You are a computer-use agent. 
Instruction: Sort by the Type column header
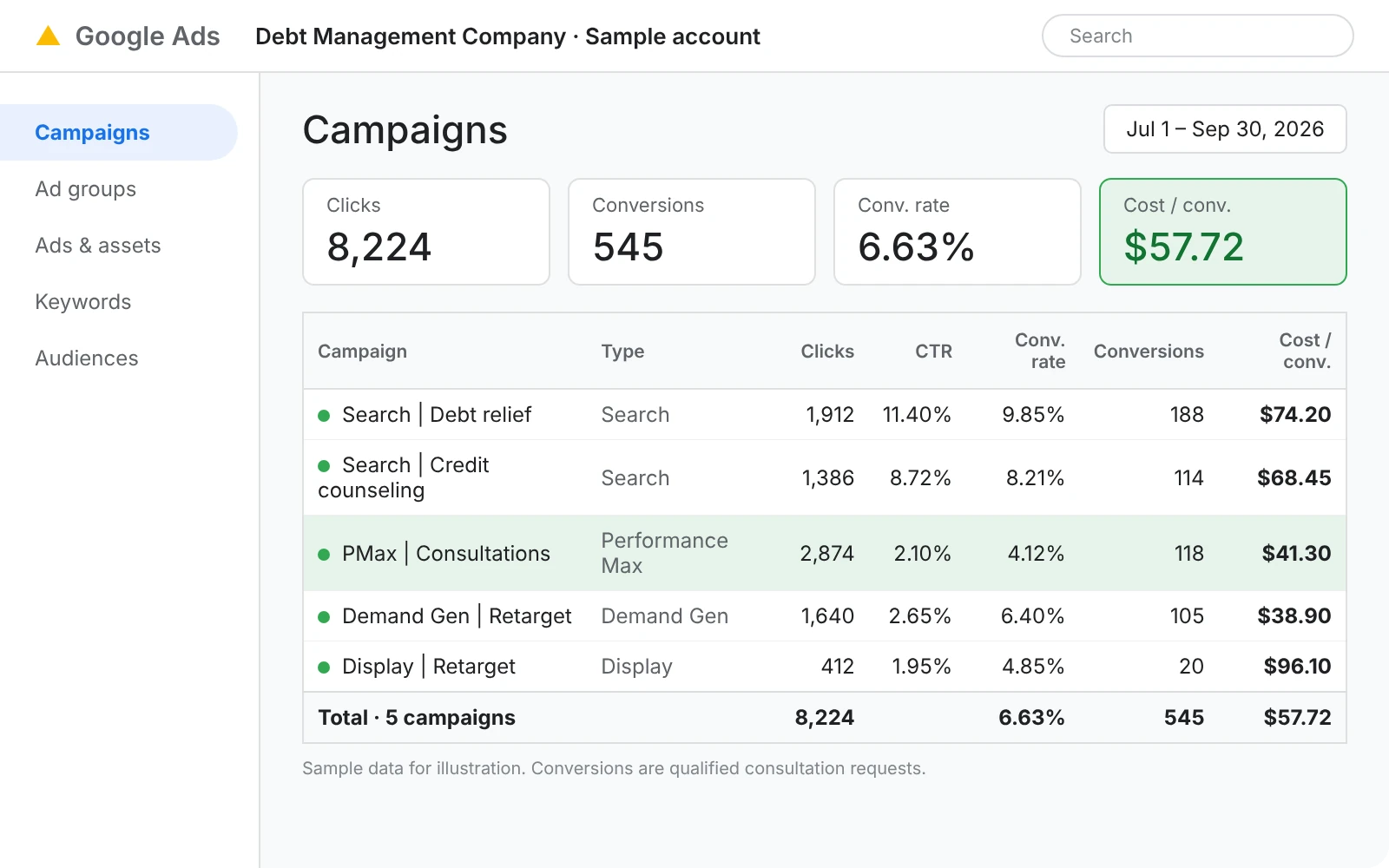(x=622, y=351)
